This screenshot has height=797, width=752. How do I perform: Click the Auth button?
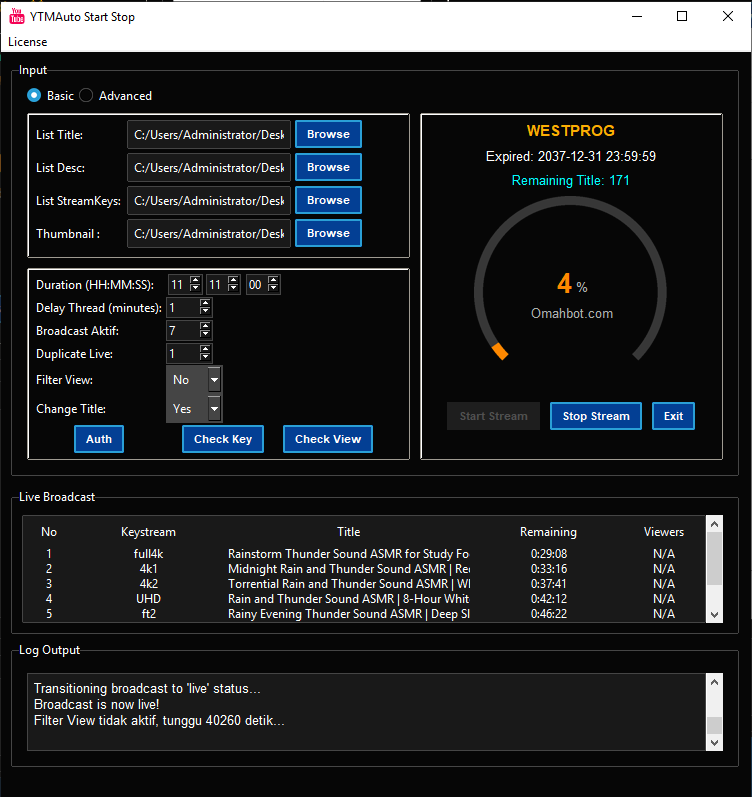pos(99,439)
